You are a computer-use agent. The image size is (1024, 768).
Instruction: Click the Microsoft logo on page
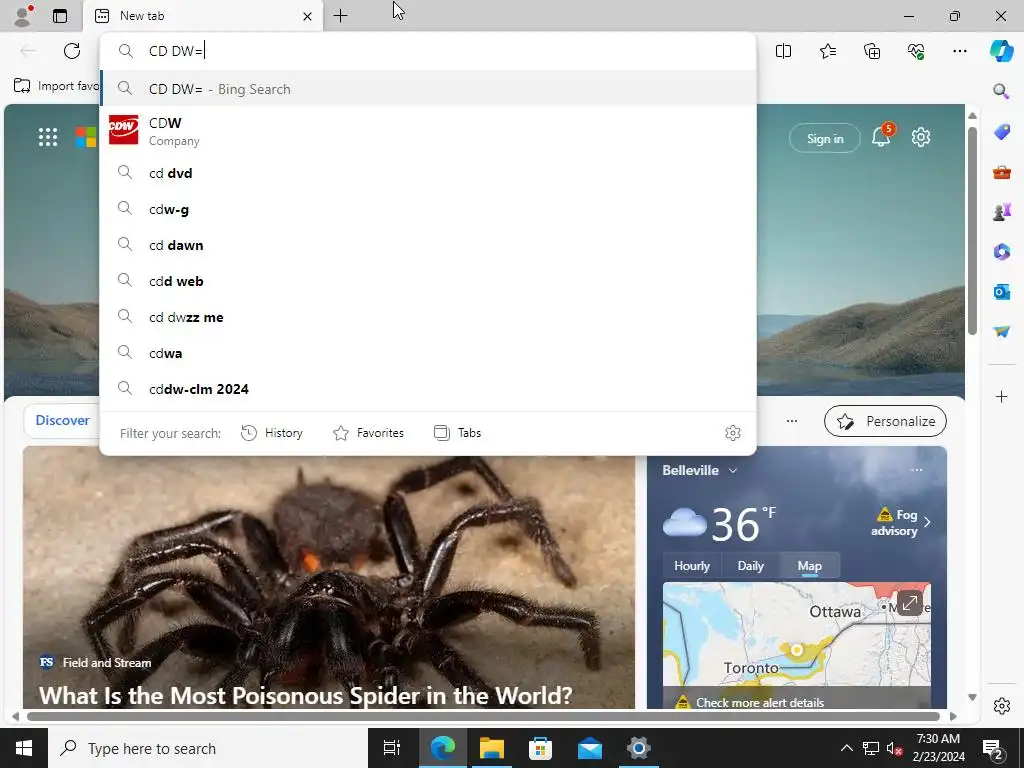click(86, 137)
